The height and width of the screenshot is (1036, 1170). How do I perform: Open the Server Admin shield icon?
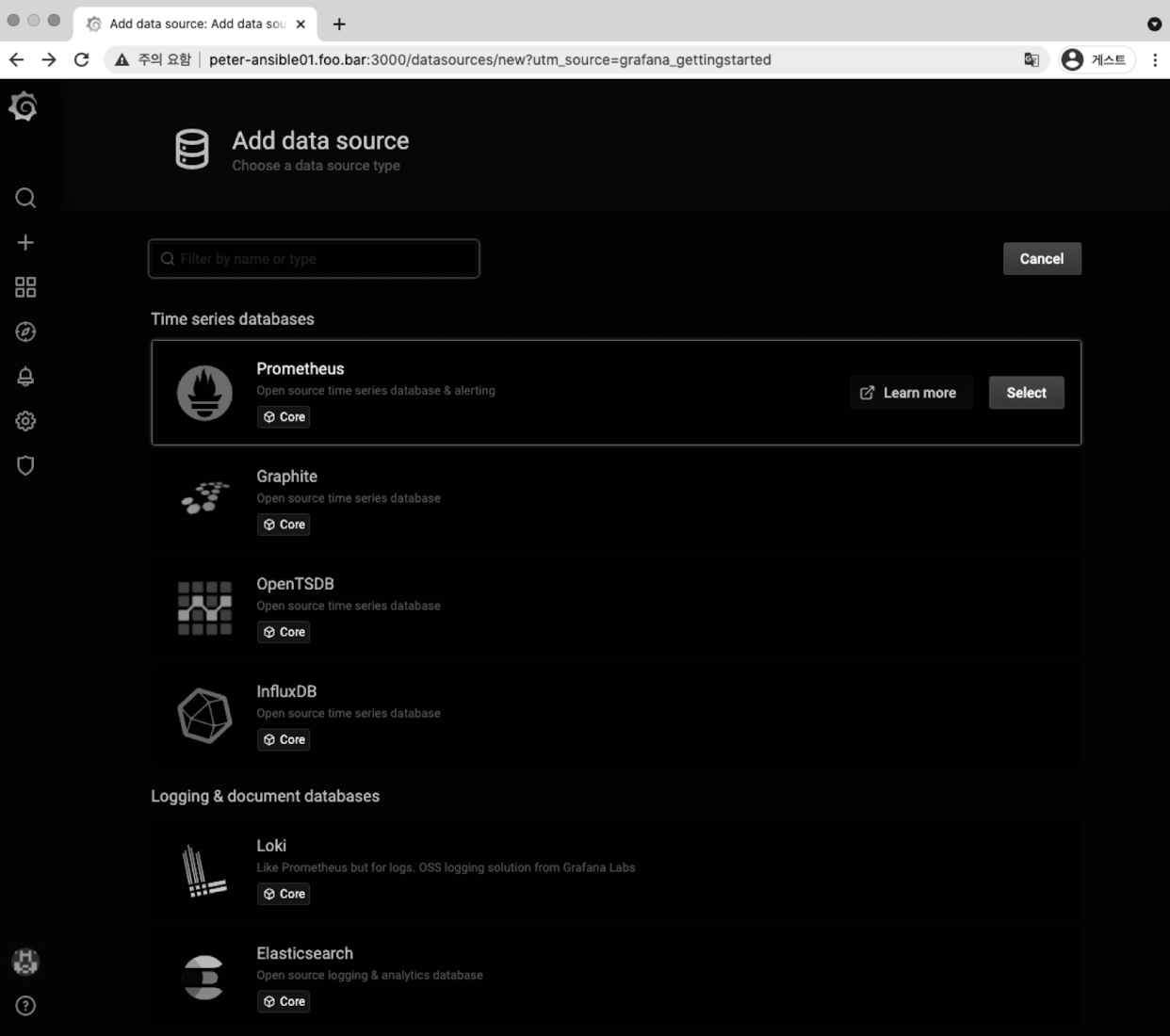pos(25,465)
